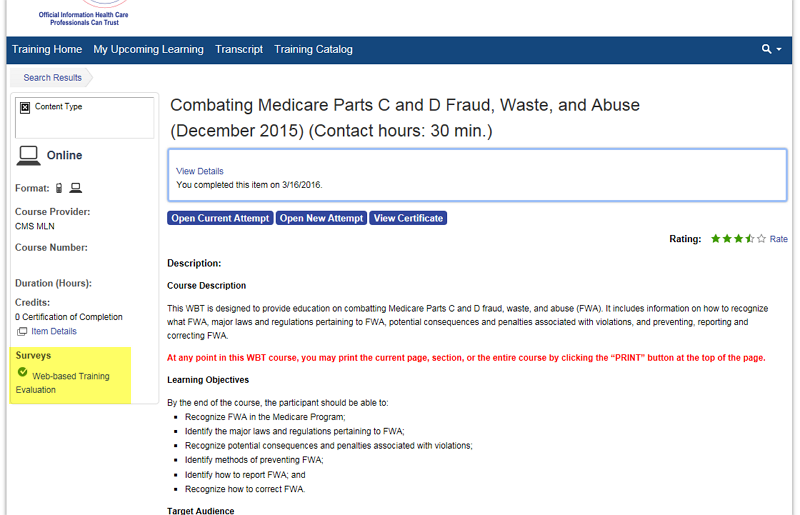Click the mobile format icon
The height and width of the screenshot is (515, 800).
click(x=59, y=188)
